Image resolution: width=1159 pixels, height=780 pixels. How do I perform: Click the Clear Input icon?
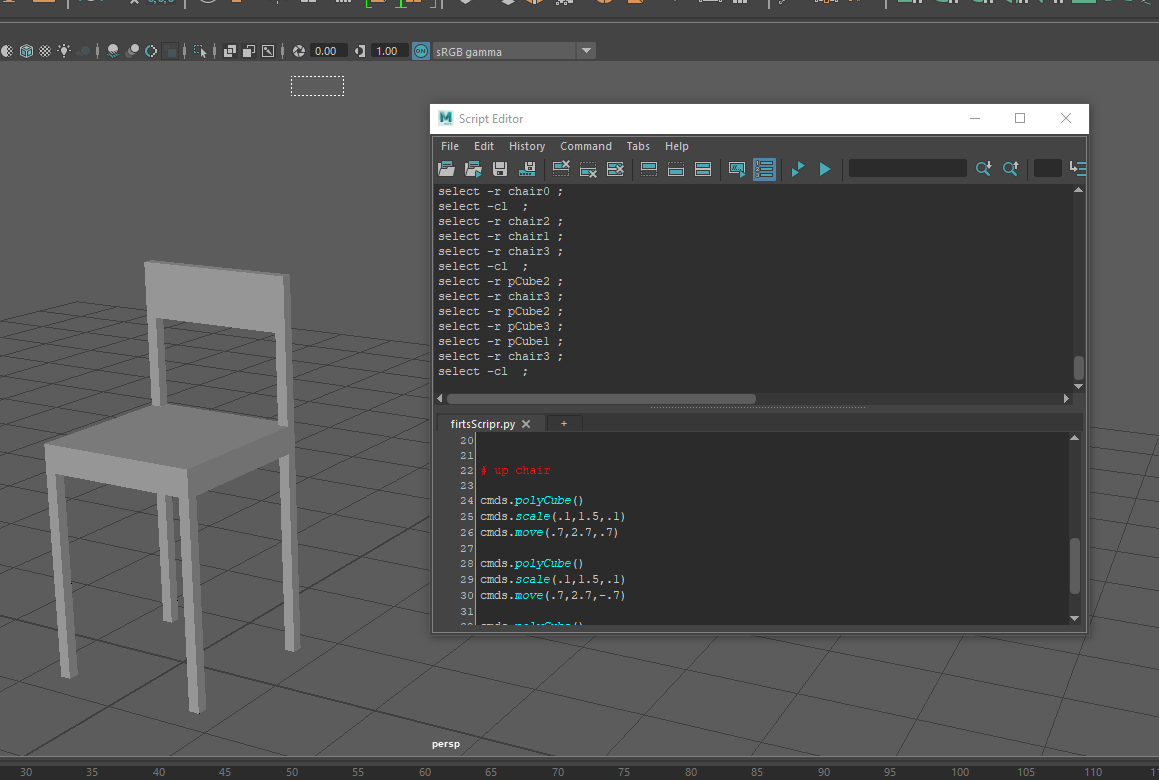point(588,169)
